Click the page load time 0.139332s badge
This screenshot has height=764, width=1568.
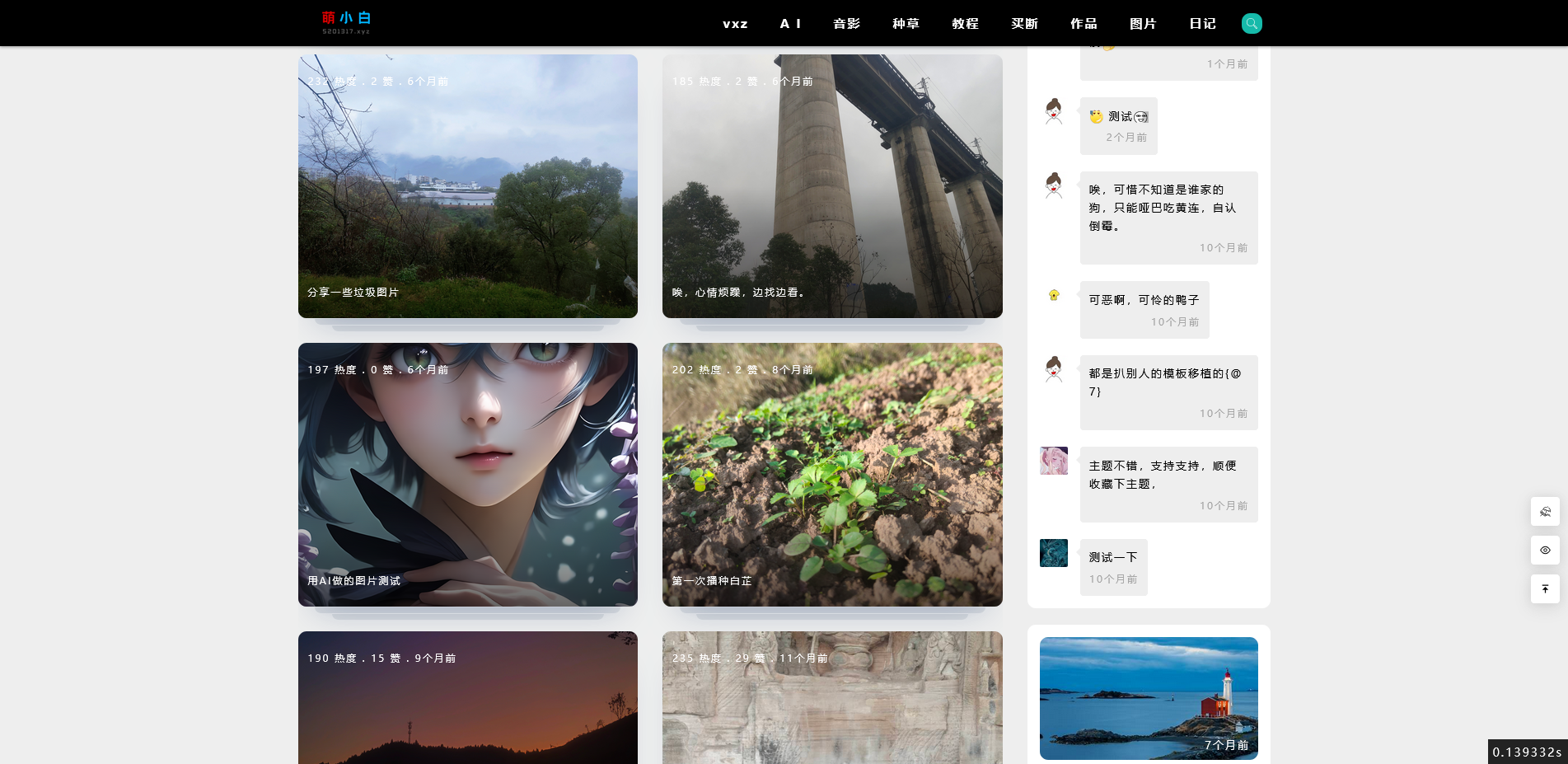(x=1528, y=752)
